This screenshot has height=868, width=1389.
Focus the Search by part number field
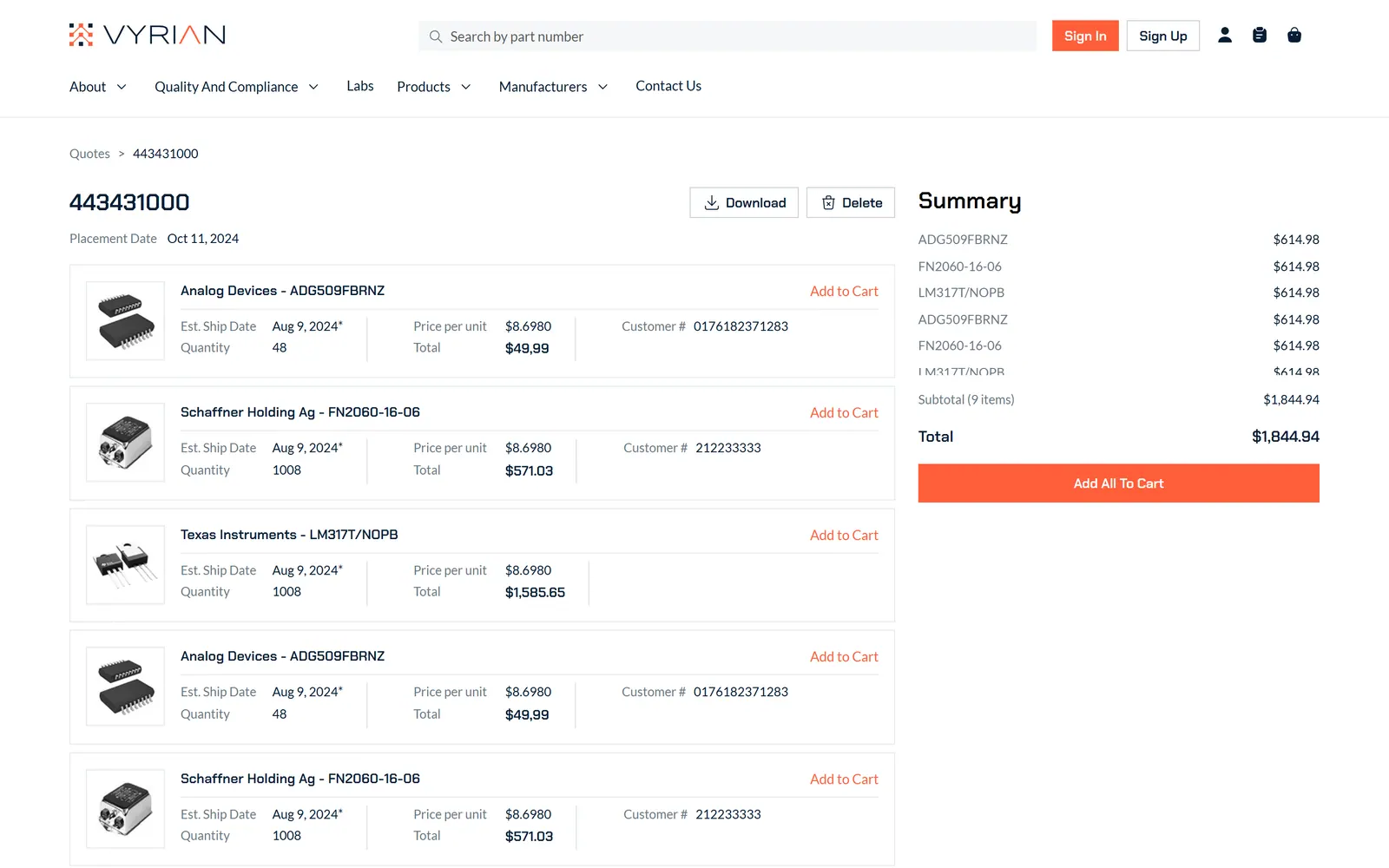[x=727, y=36]
